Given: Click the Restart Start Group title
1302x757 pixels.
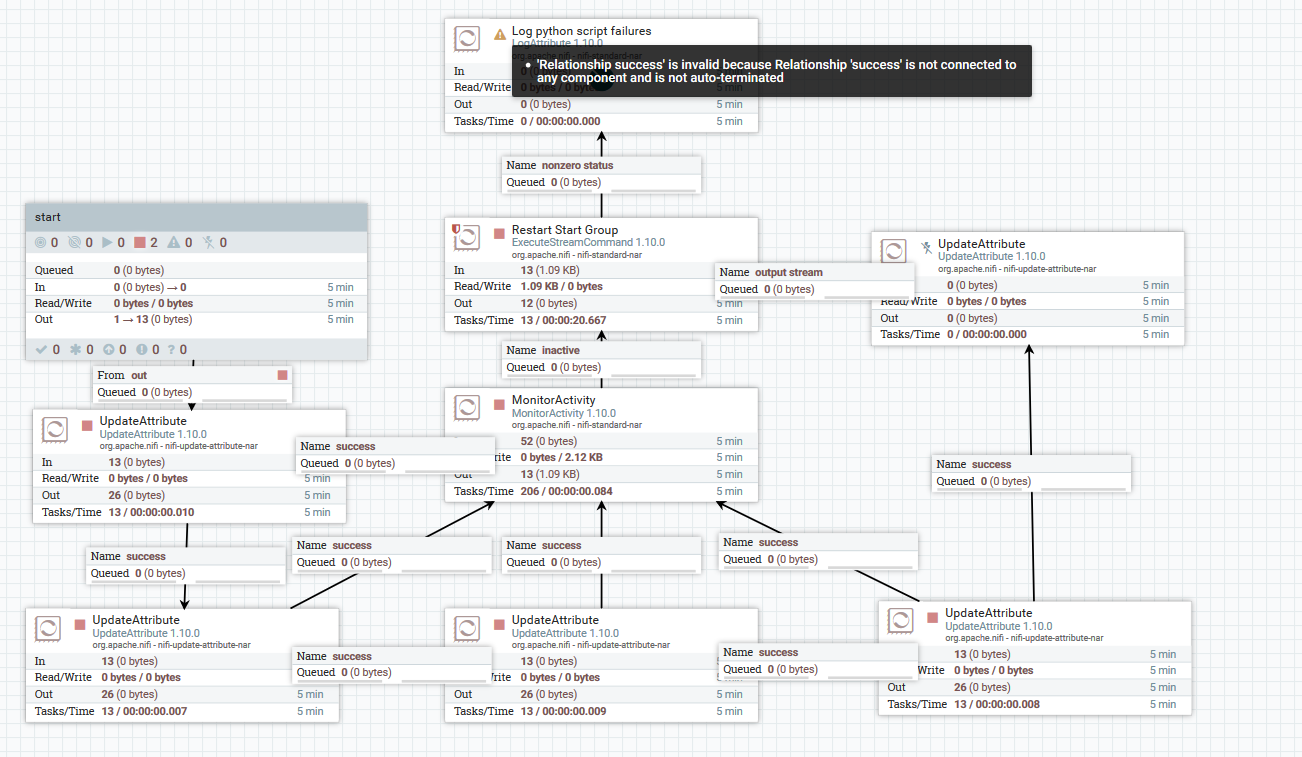Looking at the screenshot, I should pos(565,229).
